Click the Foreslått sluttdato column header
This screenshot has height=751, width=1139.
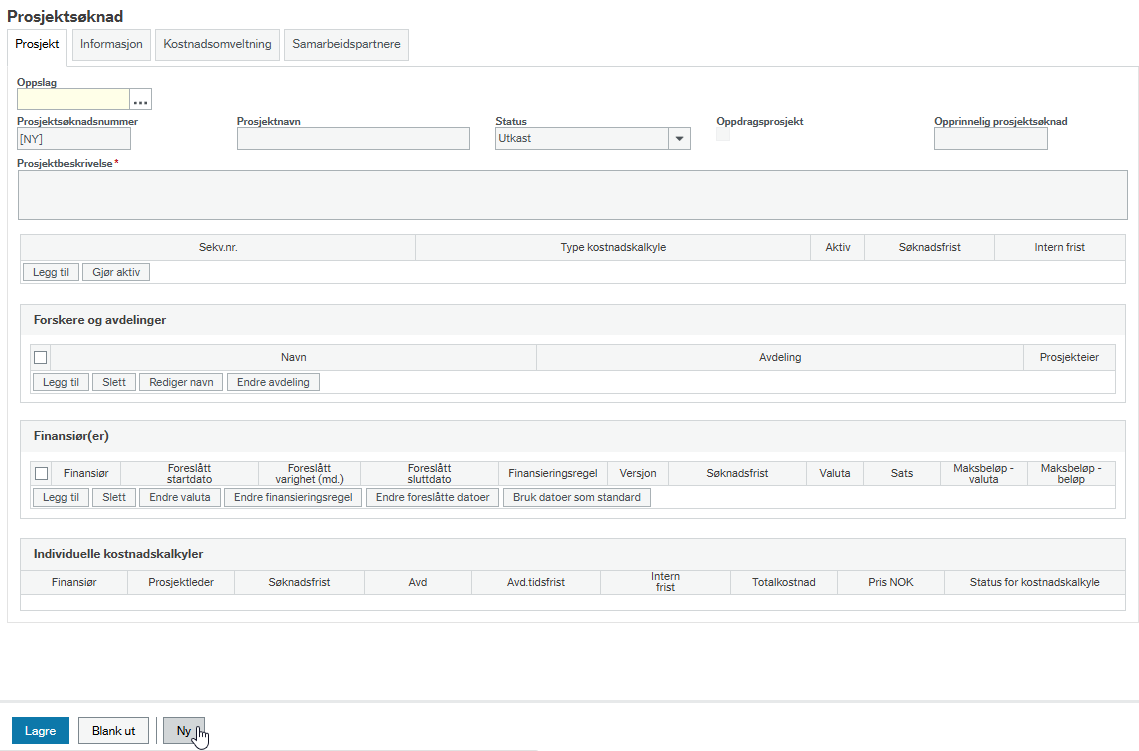tap(429, 474)
